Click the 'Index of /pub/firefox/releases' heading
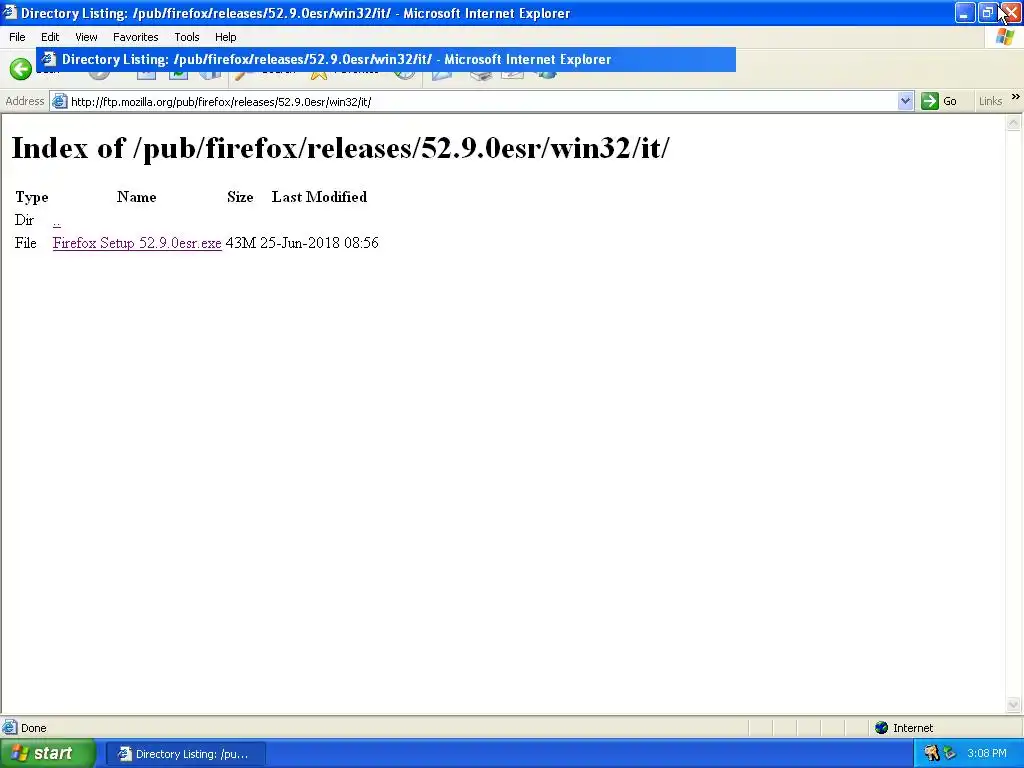 click(x=340, y=148)
